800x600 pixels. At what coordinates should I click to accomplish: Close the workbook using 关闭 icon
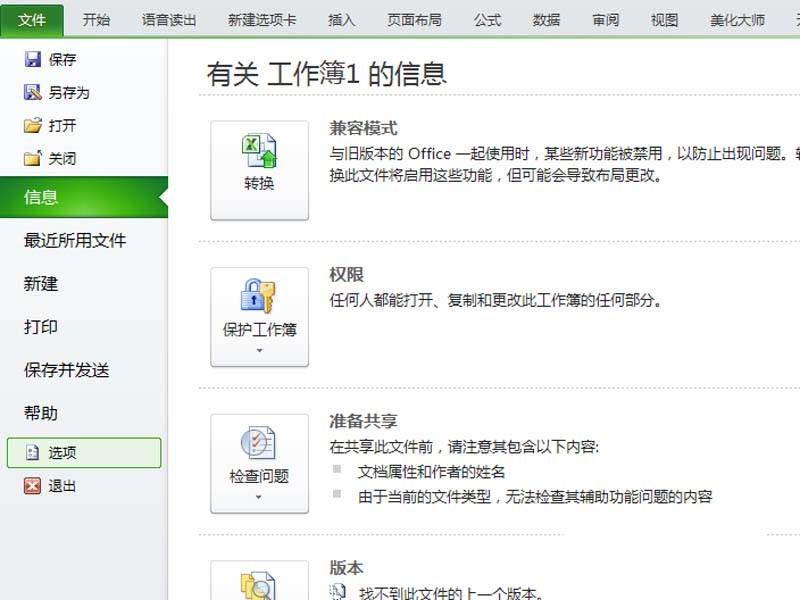(x=31, y=158)
